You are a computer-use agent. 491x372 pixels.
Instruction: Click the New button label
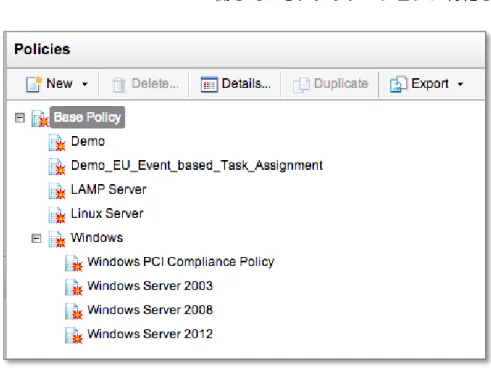click(x=59, y=83)
